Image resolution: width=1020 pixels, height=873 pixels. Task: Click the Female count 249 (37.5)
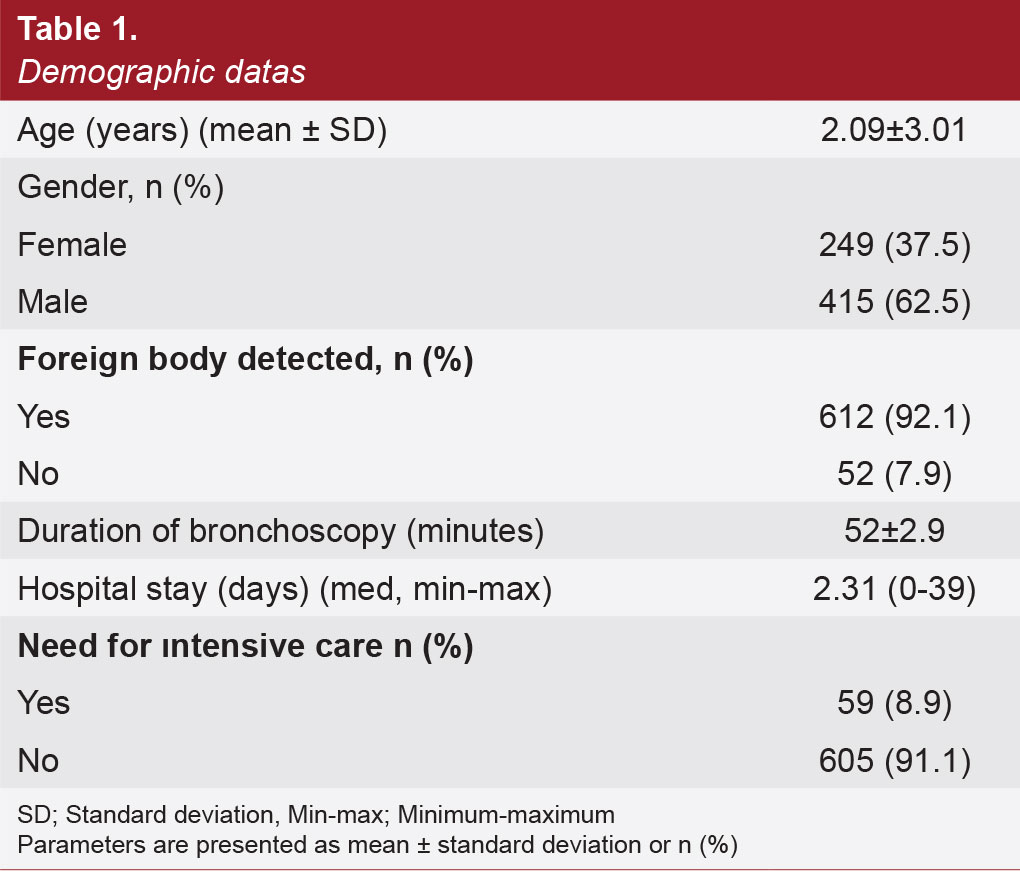(894, 245)
